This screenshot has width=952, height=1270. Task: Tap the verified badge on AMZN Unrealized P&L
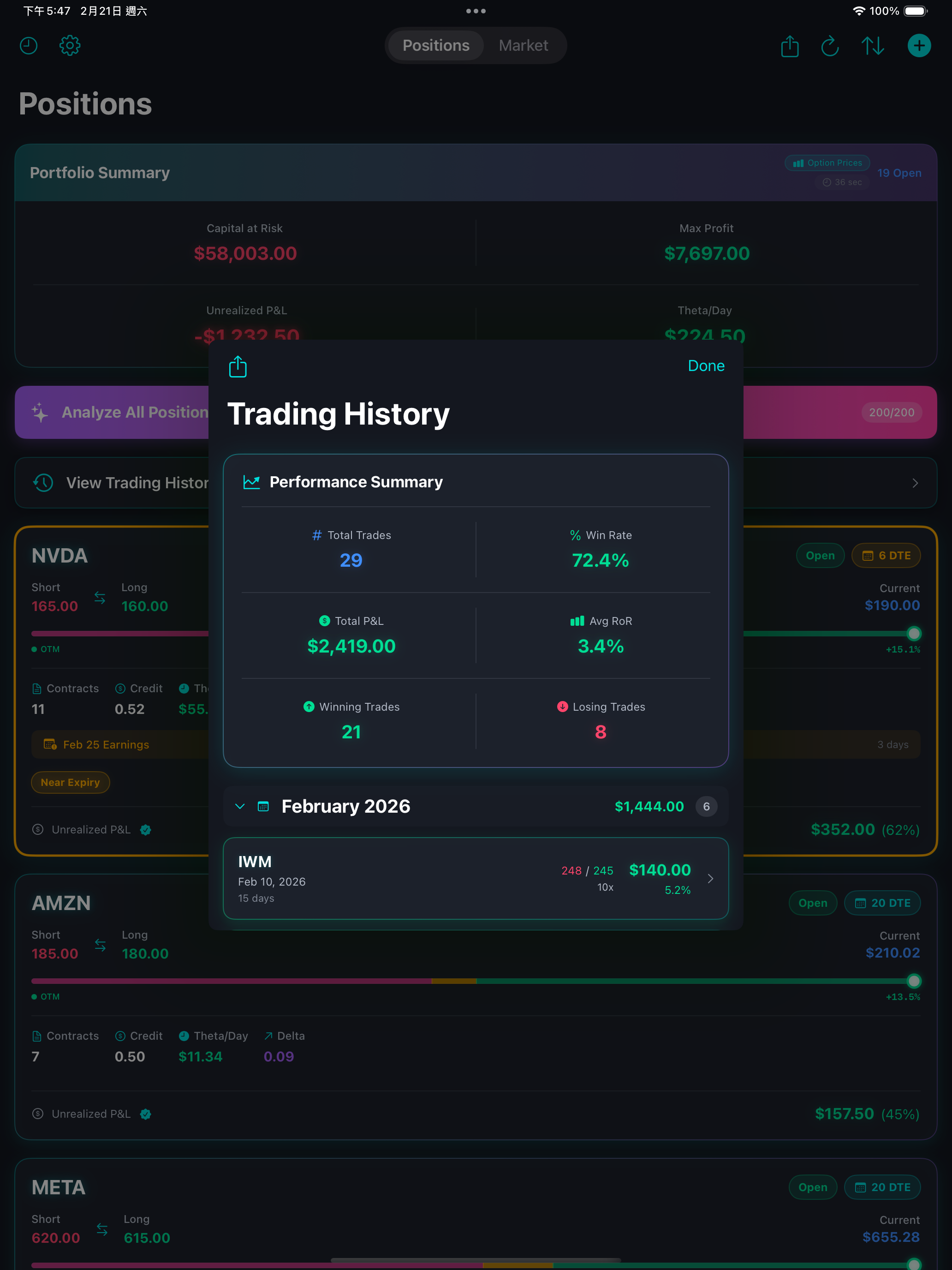(x=146, y=1114)
